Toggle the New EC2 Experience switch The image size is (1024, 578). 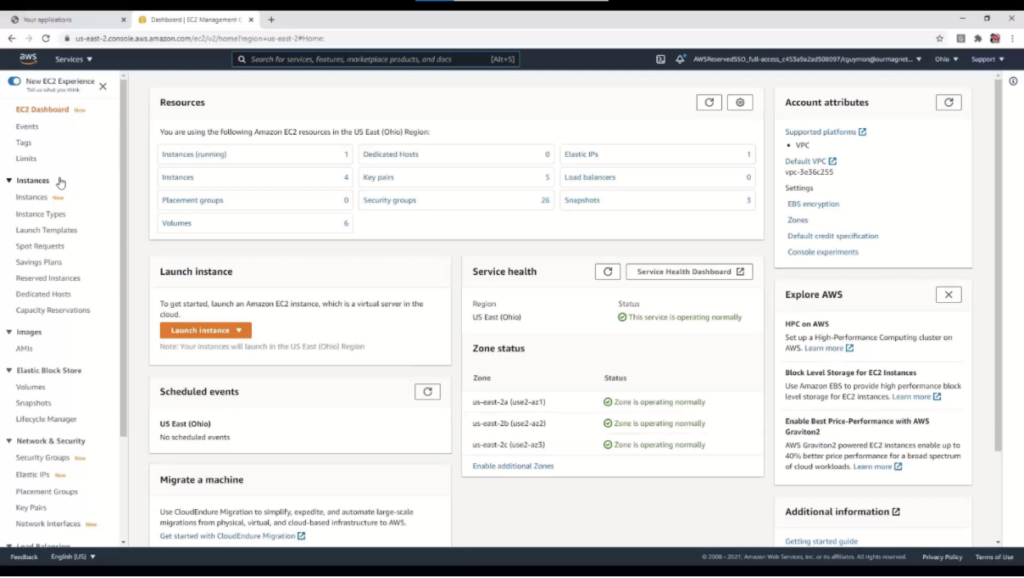[x=14, y=81]
